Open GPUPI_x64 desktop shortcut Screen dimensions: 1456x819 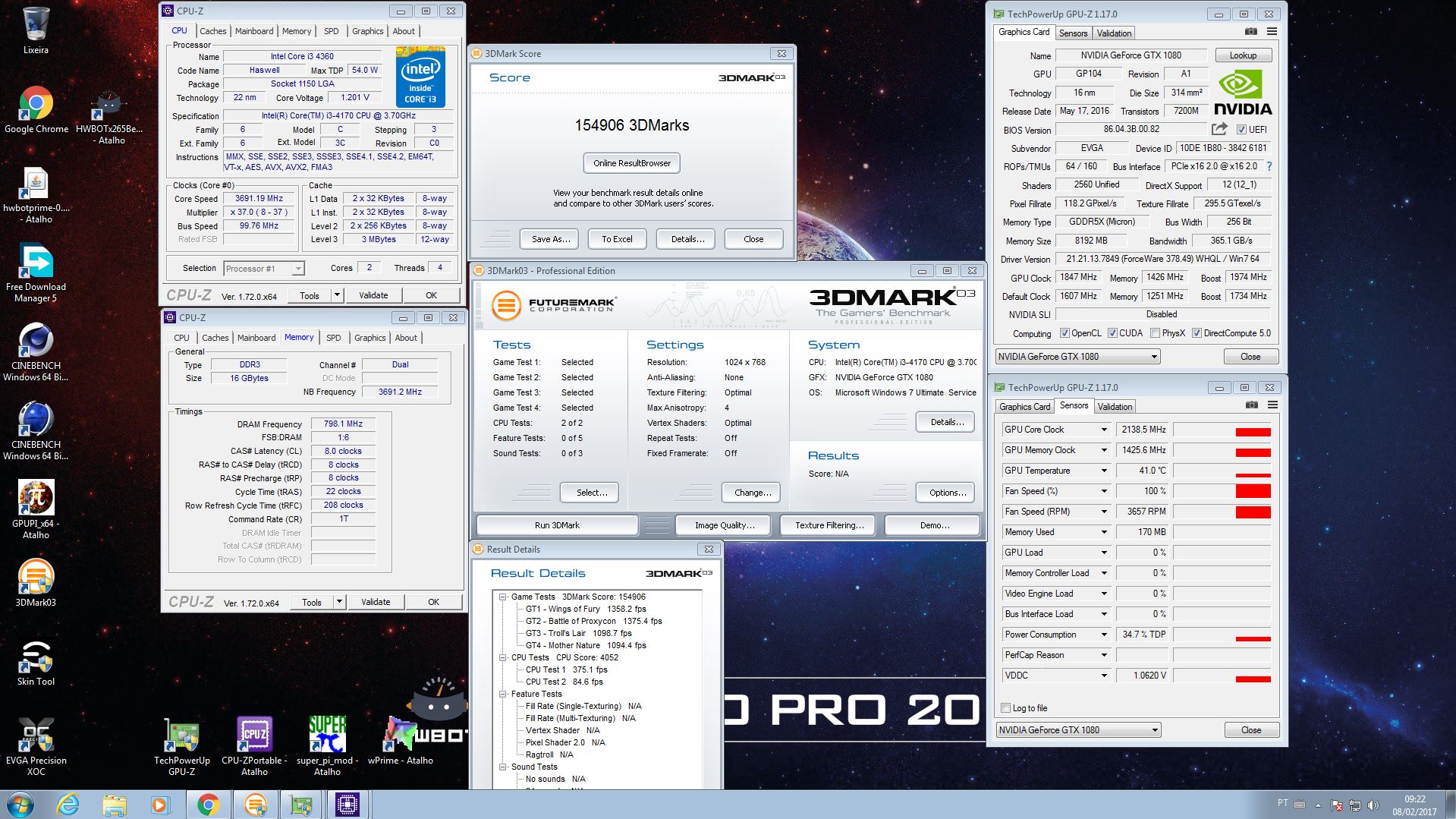point(36,510)
